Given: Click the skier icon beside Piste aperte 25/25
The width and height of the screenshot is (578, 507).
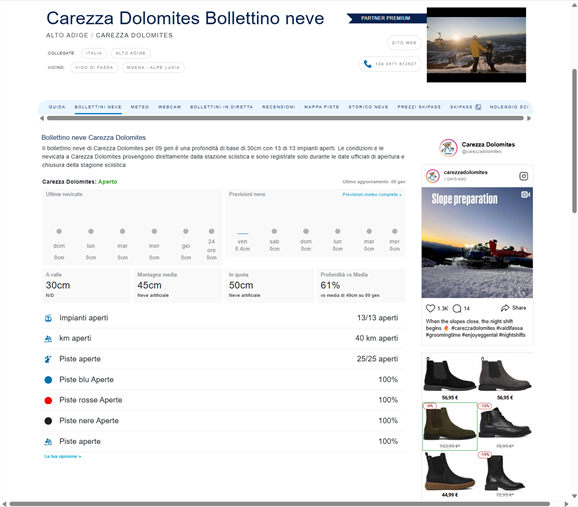Looking at the screenshot, I should click(48, 359).
